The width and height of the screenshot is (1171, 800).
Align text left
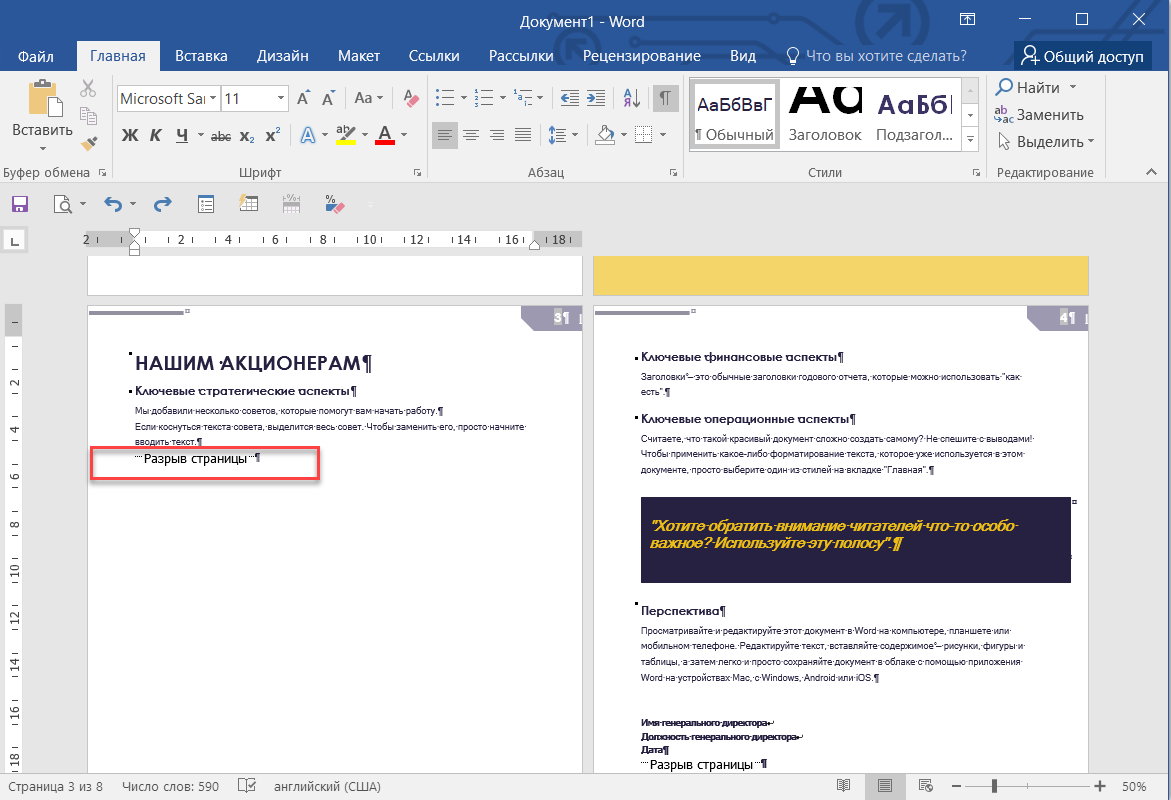[x=444, y=135]
